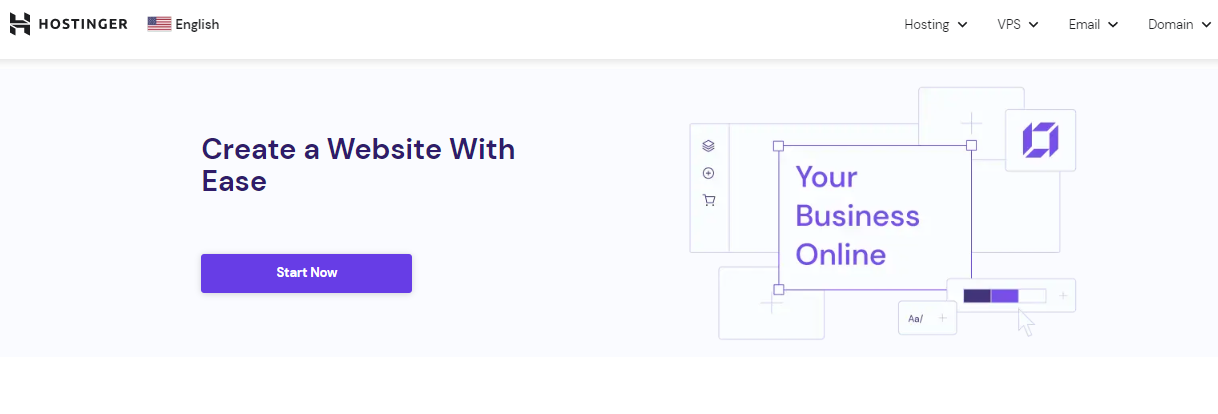The width and height of the screenshot is (1218, 414).
Task: Pick the dark purple color swatch
Action: (977, 296)
